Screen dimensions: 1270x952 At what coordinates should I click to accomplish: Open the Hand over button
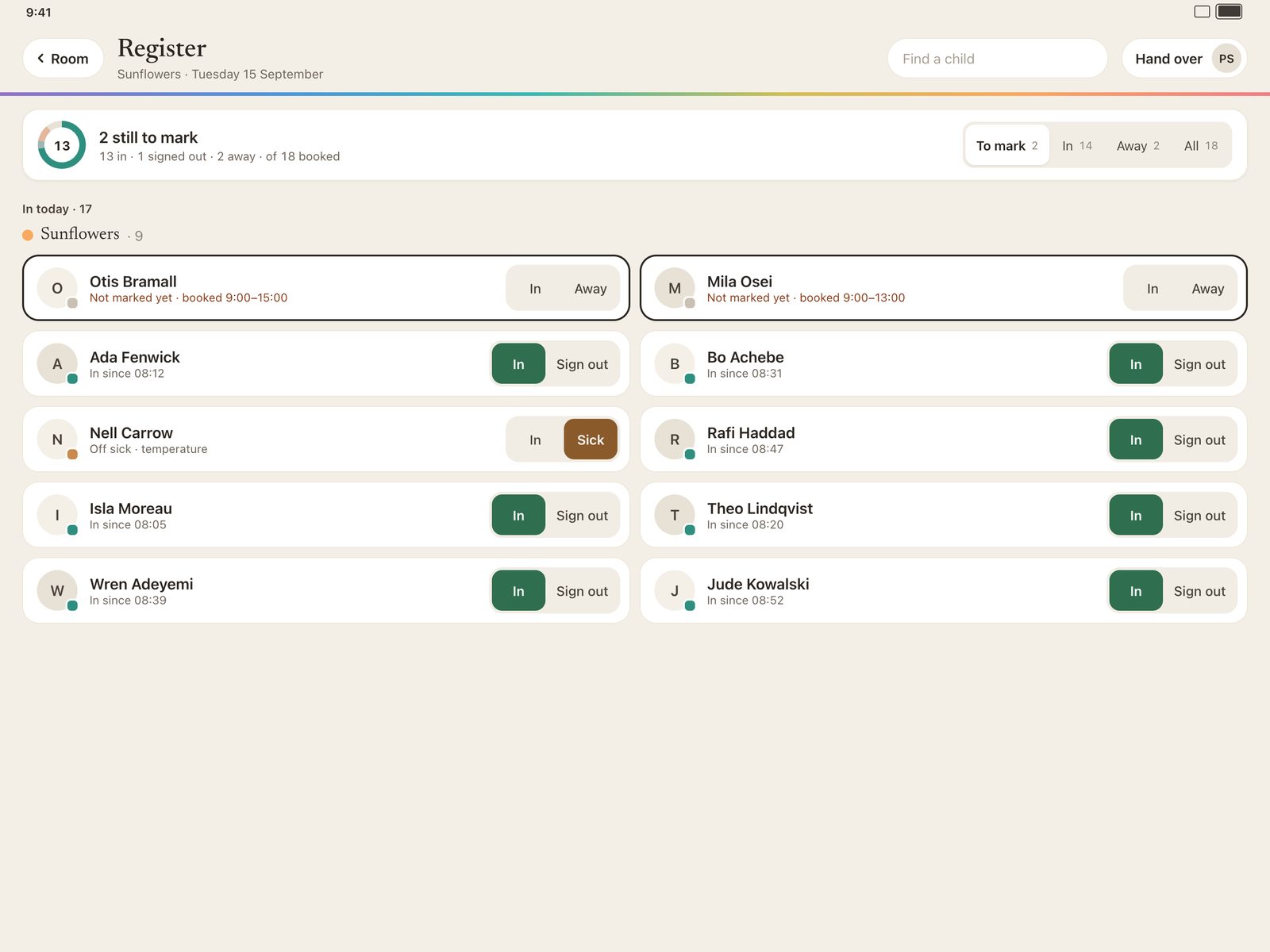pyautogui.click(x=1183, y=59)
